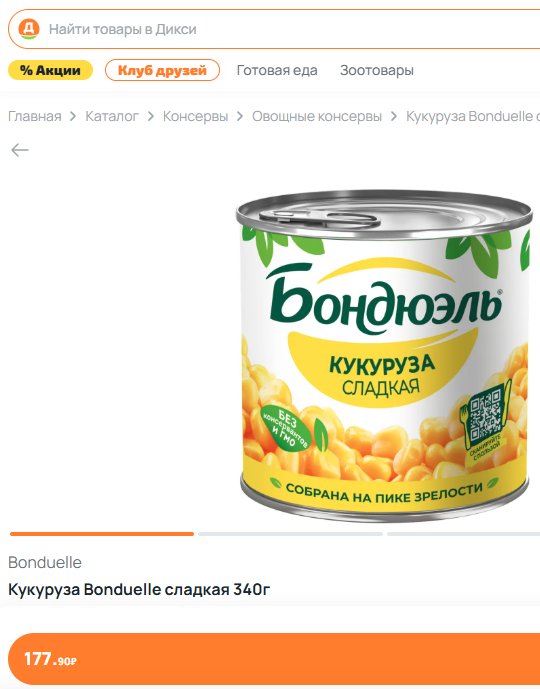Select the first orange image slider indicator
This screenshot has width=540, height=689.
point(101,534)
